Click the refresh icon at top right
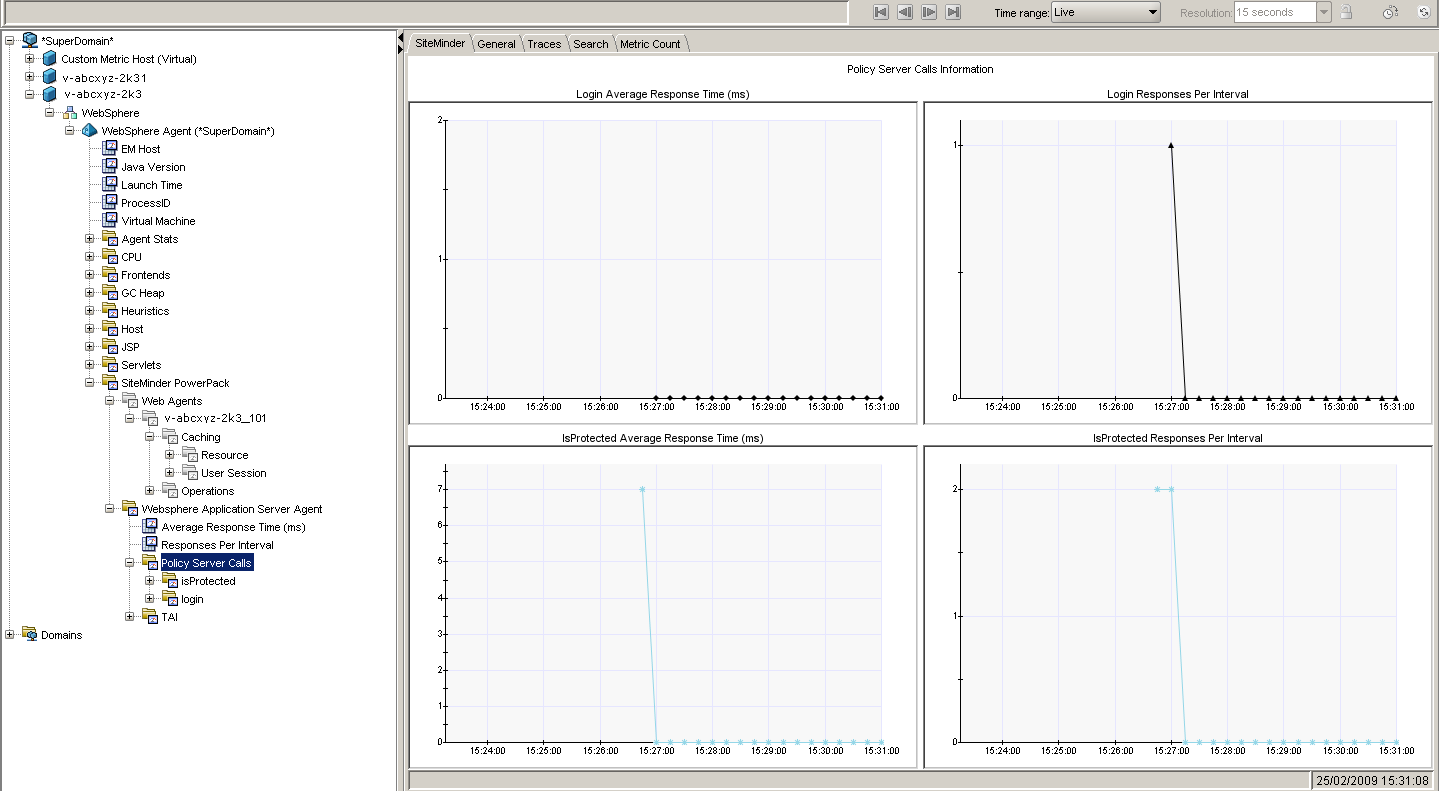This screenshot has width=1440, height=791. pos(1423,13)
